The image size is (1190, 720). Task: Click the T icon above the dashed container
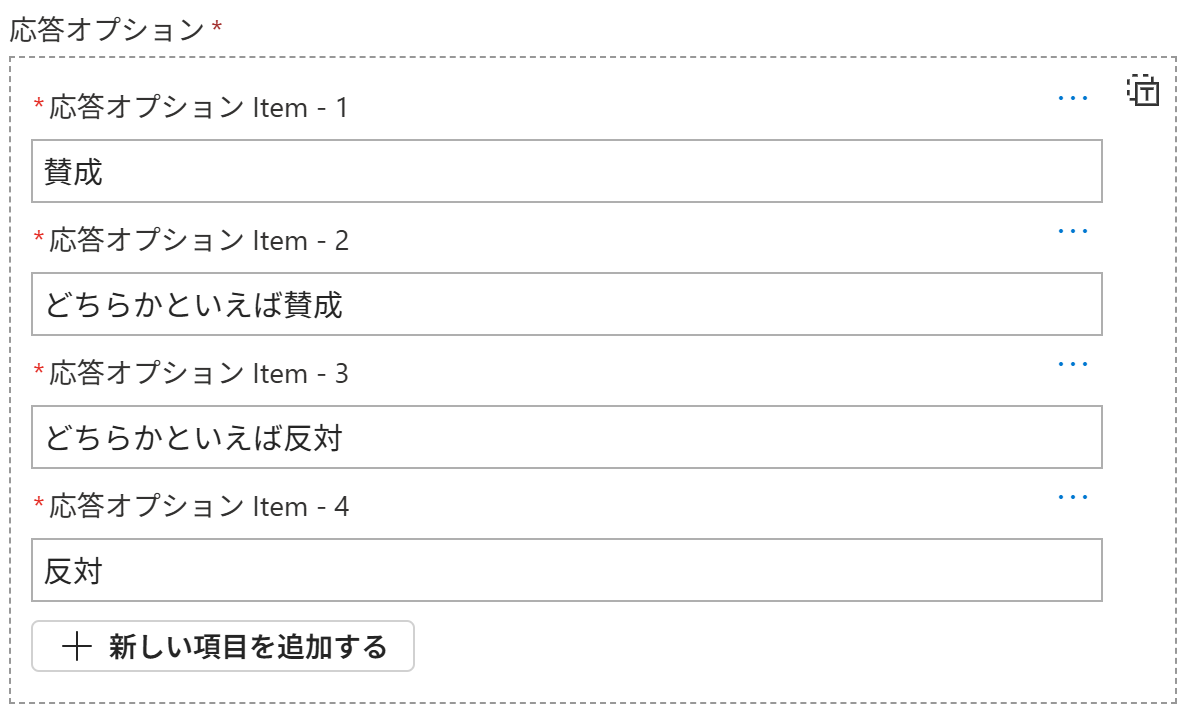point(1144,93)
